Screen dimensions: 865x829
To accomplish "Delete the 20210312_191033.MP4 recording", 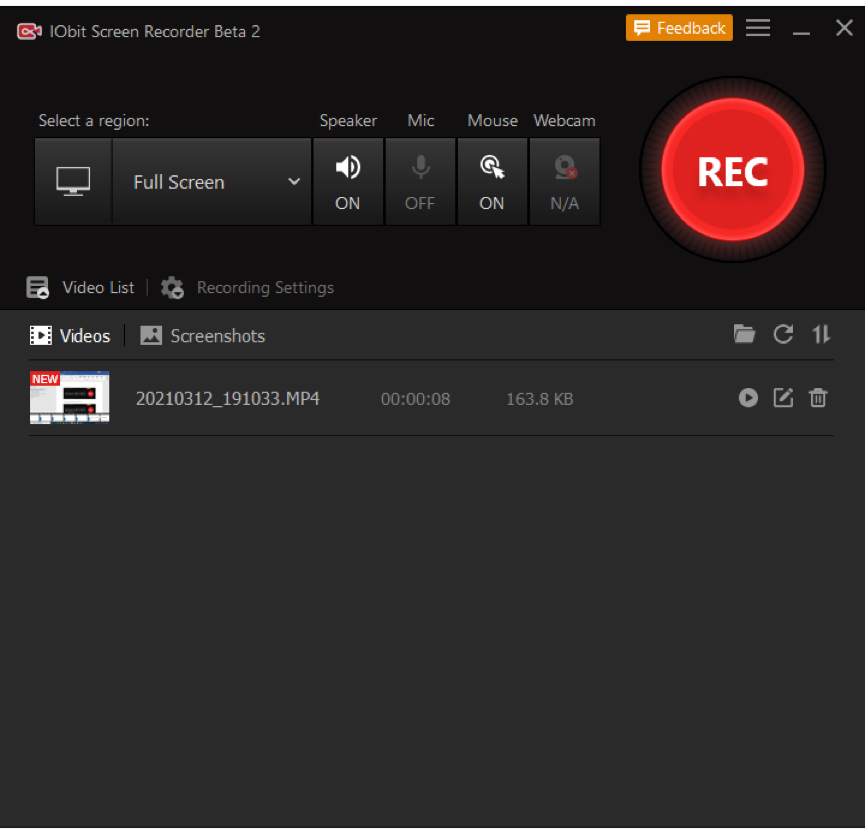I will 818,398.
